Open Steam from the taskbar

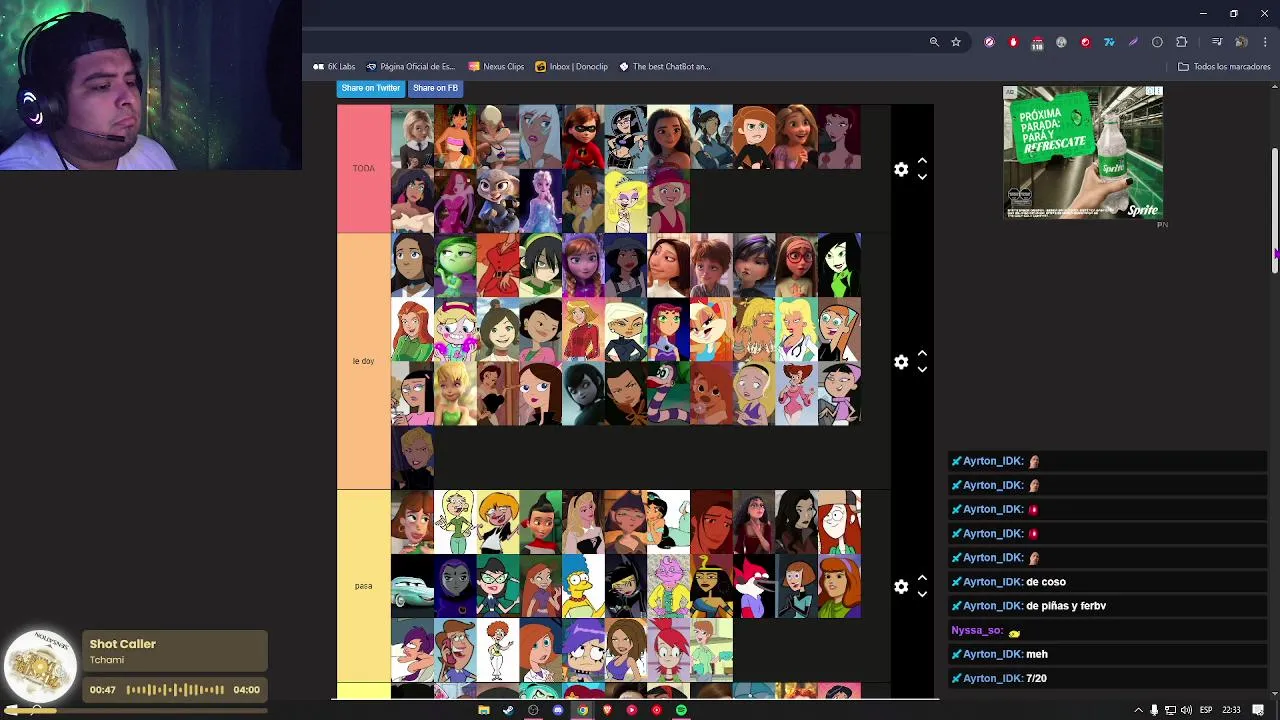(x=508, y=710)
